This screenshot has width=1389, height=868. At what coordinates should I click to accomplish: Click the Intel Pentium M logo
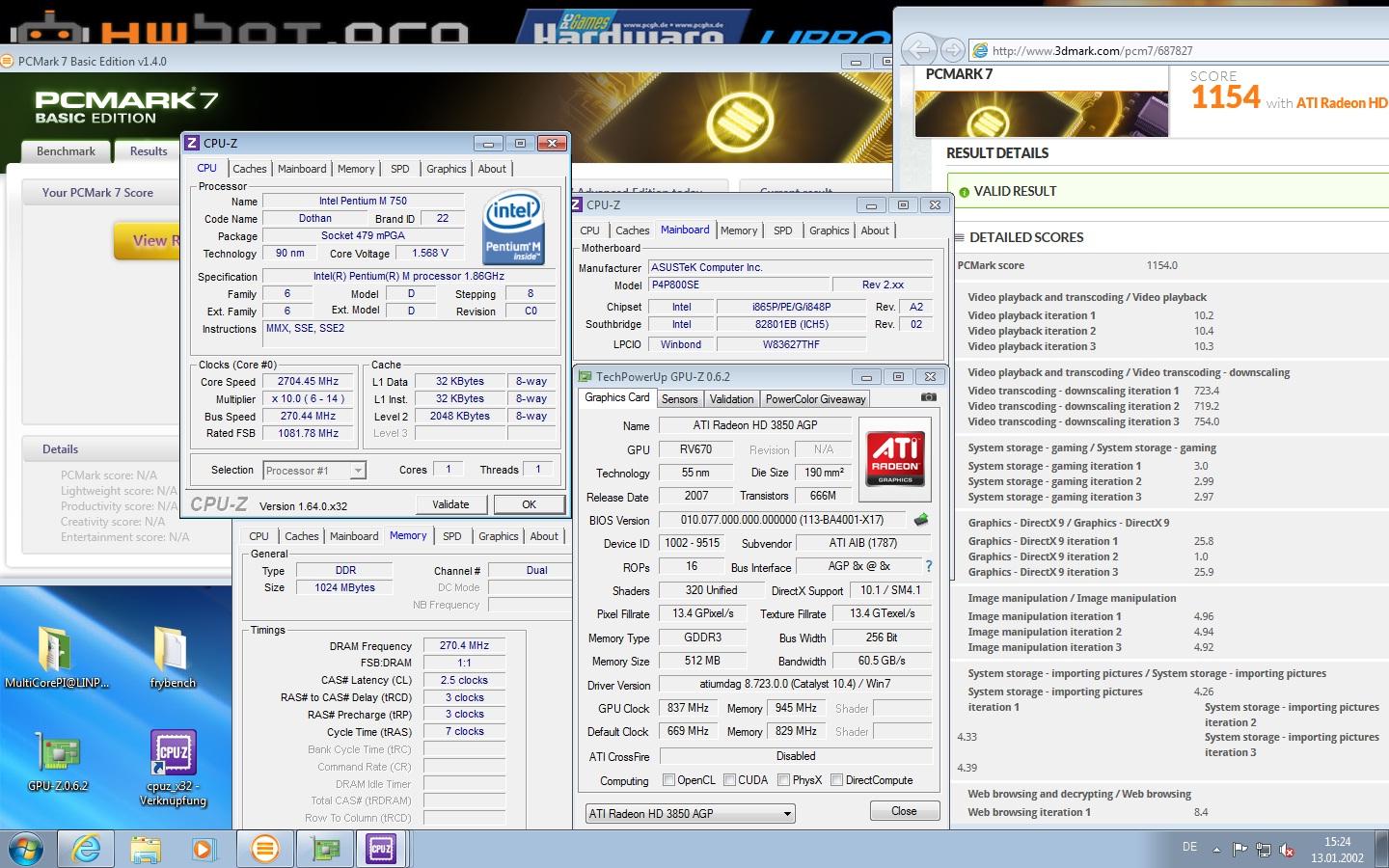513,227
